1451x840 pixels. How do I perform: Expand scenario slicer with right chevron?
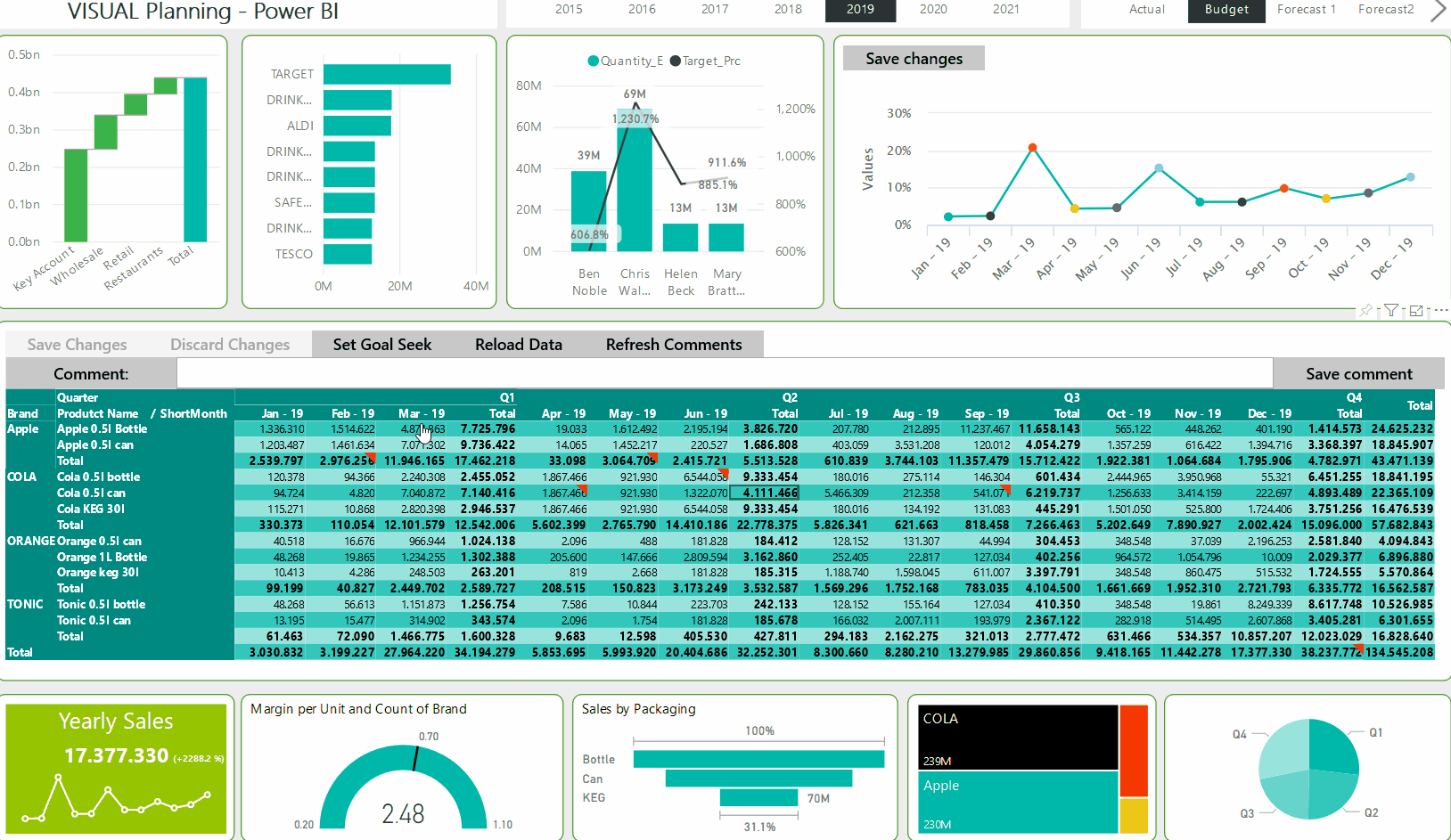(x=1438, y=11)
